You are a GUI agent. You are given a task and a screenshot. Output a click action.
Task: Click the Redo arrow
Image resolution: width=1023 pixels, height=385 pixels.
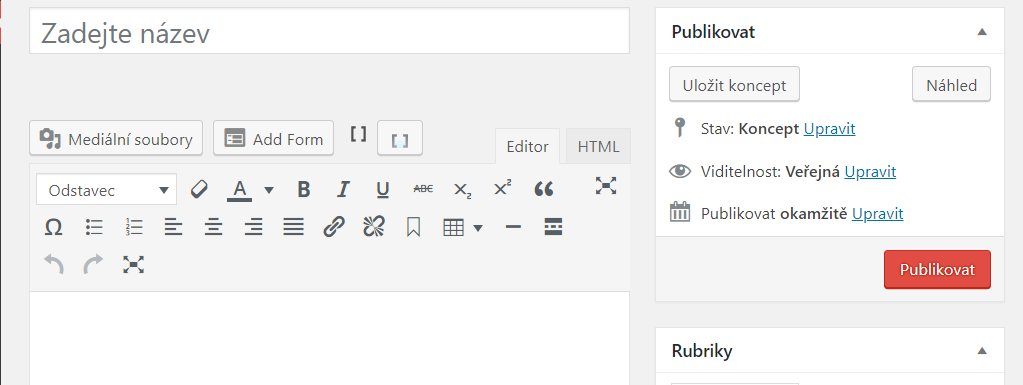point(93,264)
